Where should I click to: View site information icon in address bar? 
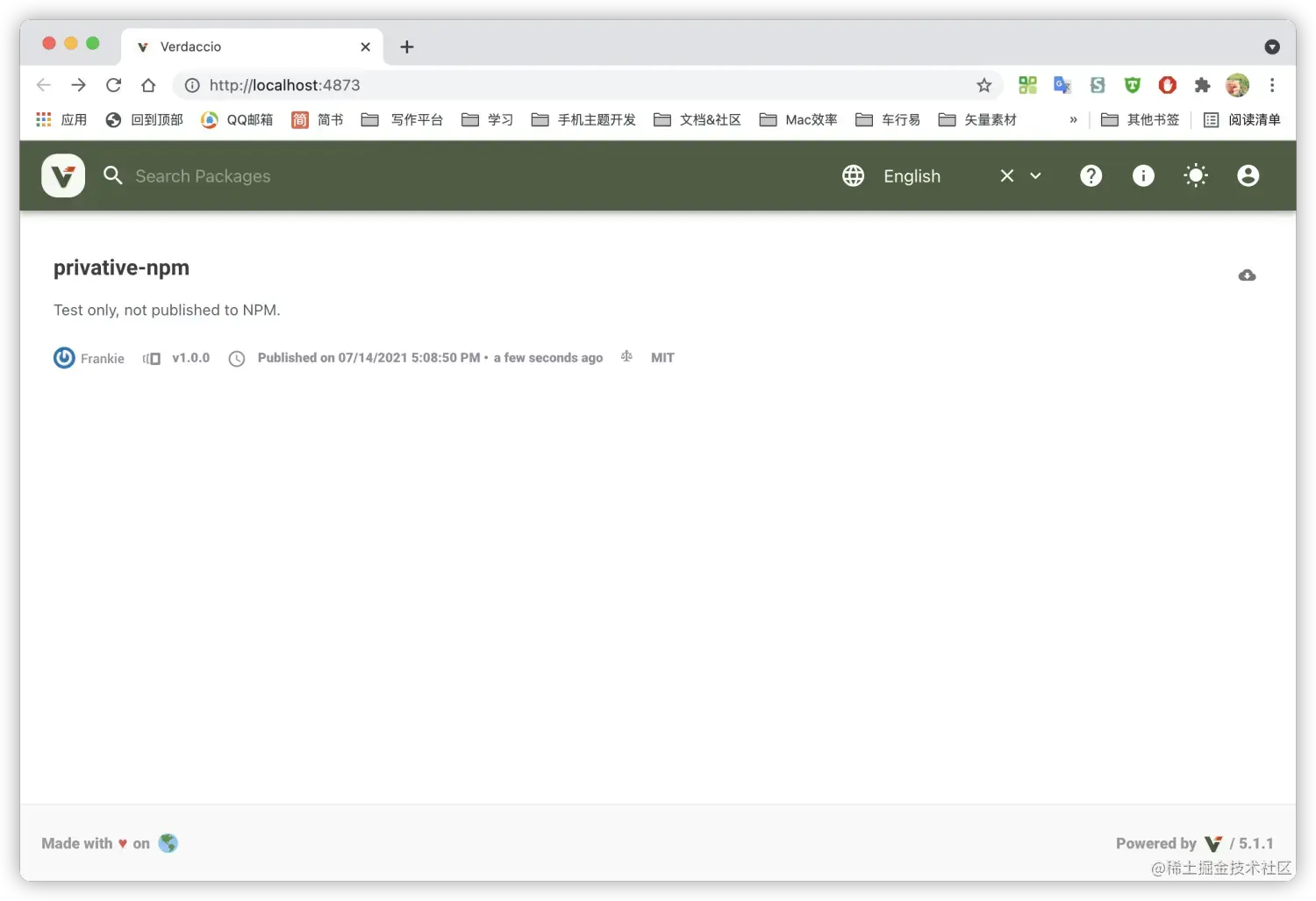pos(192,85)
